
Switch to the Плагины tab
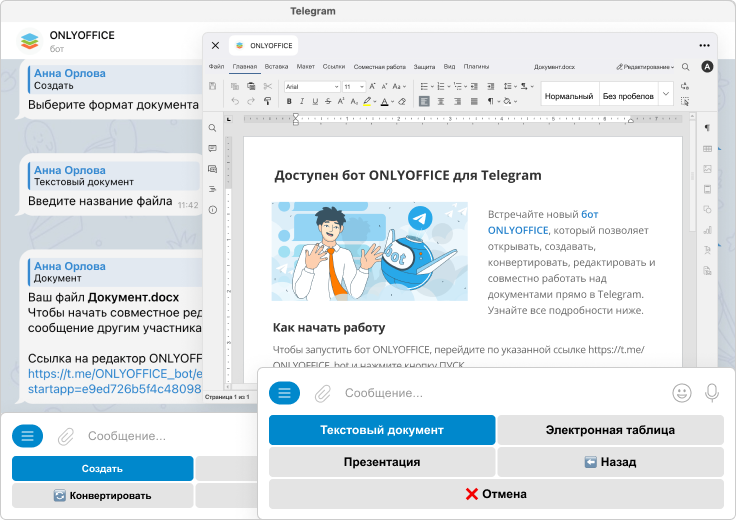(x=476, y=67)
